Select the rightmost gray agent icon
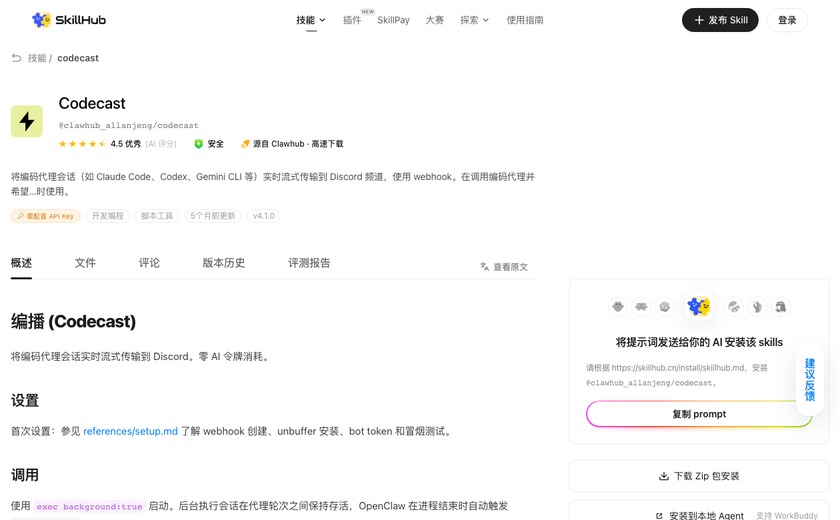The image size is (840, 520). (781, 307)
